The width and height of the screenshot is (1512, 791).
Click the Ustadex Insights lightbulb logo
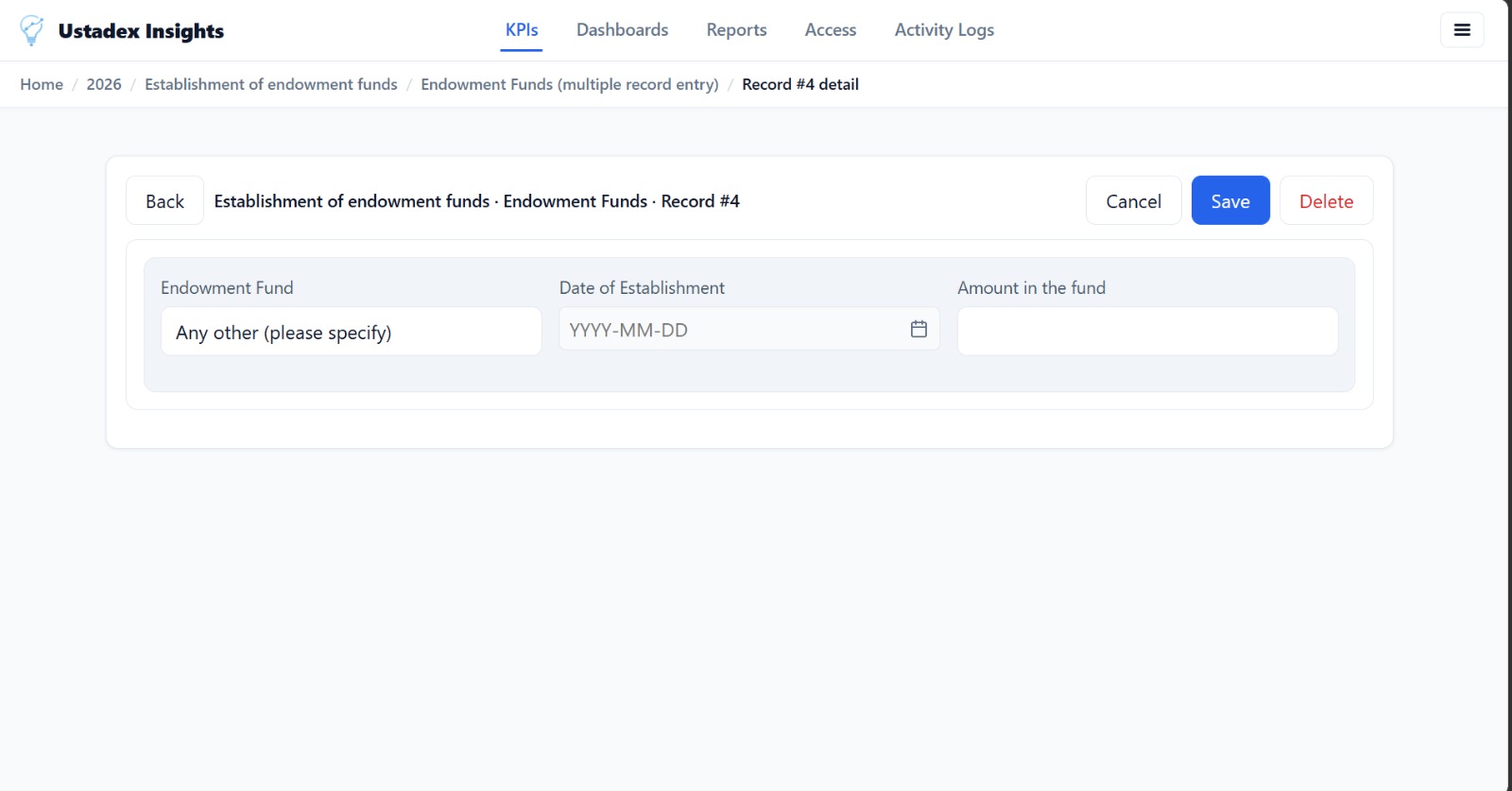pyautogui.click(x=32, y=30)
